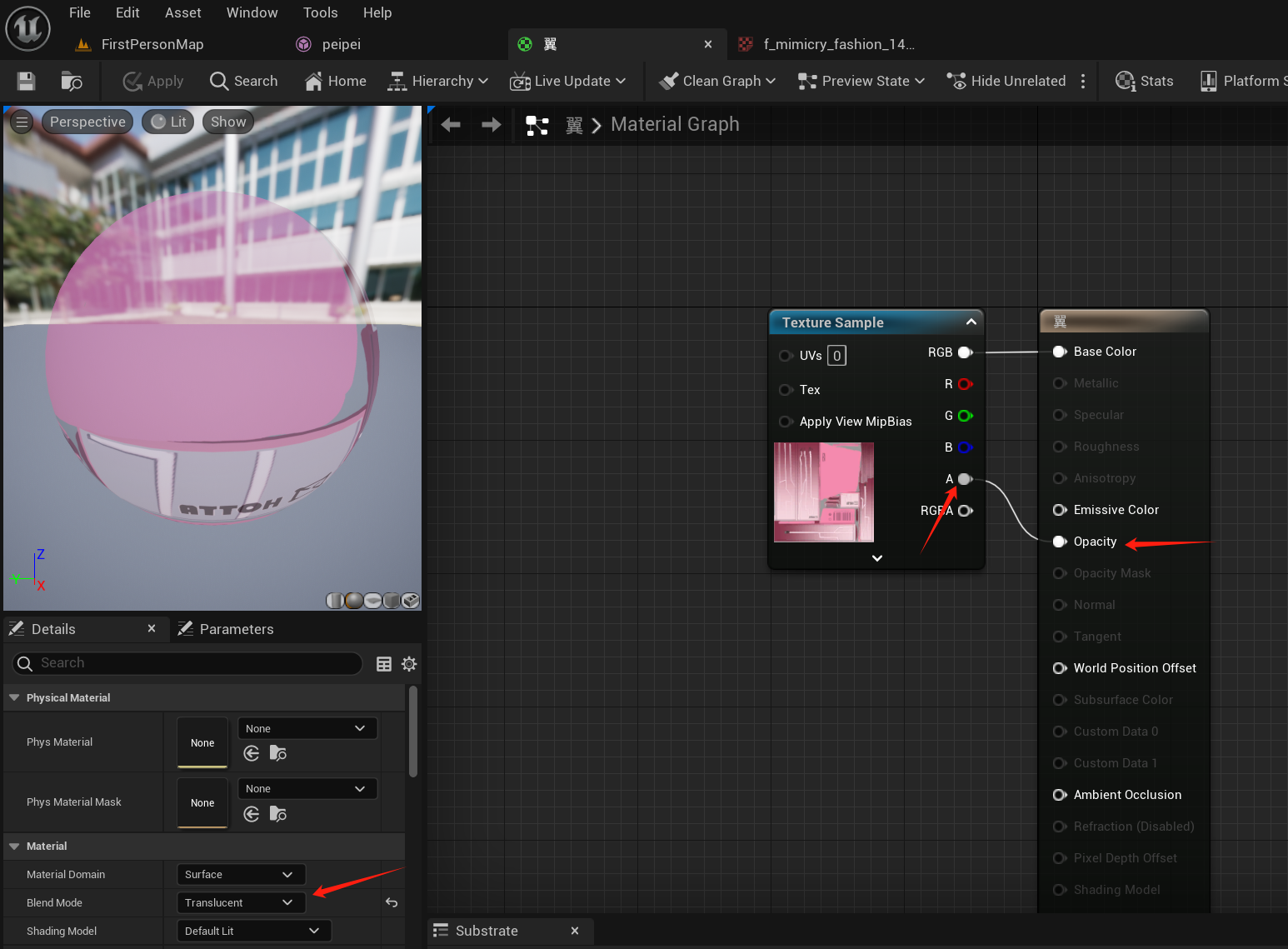Toggle Platform Stats button
The width and height of the screenshot is (1288, 949).
coord(1243,81)
